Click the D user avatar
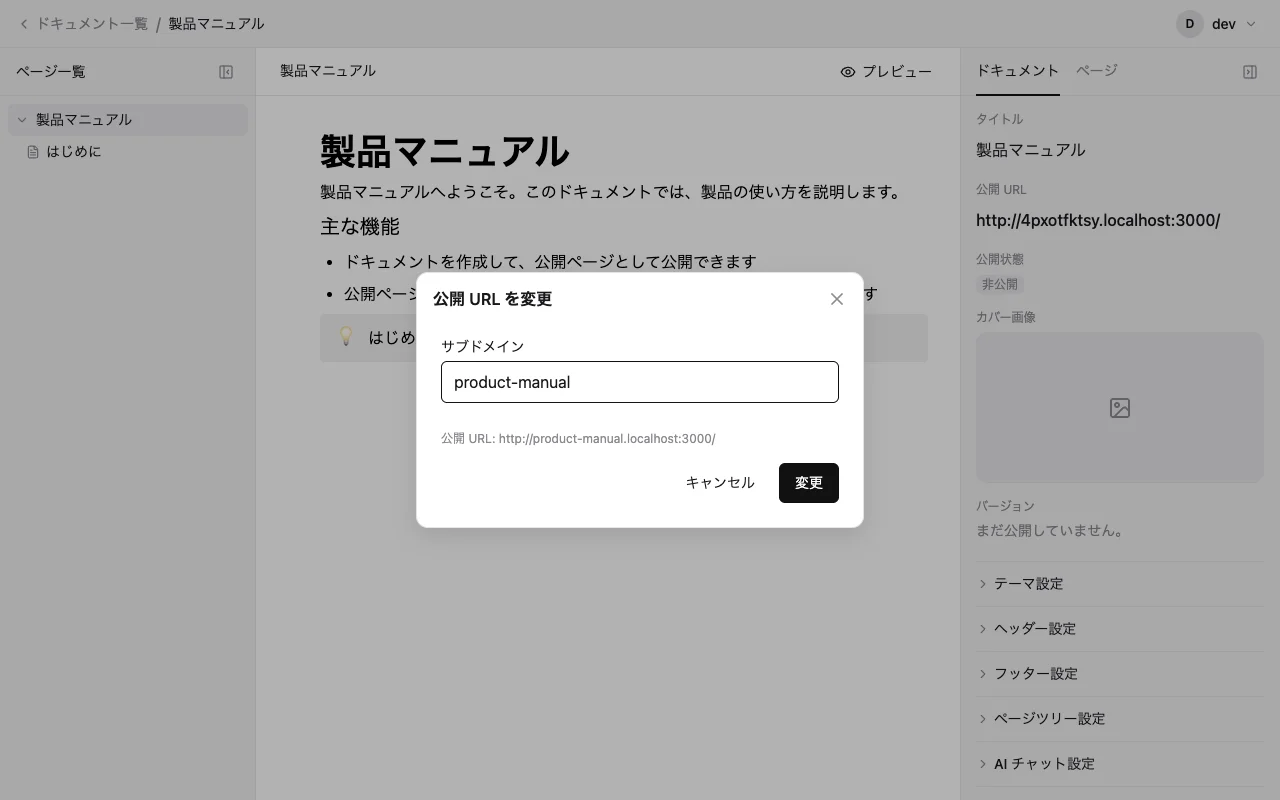 click(x=1190, y=24)
